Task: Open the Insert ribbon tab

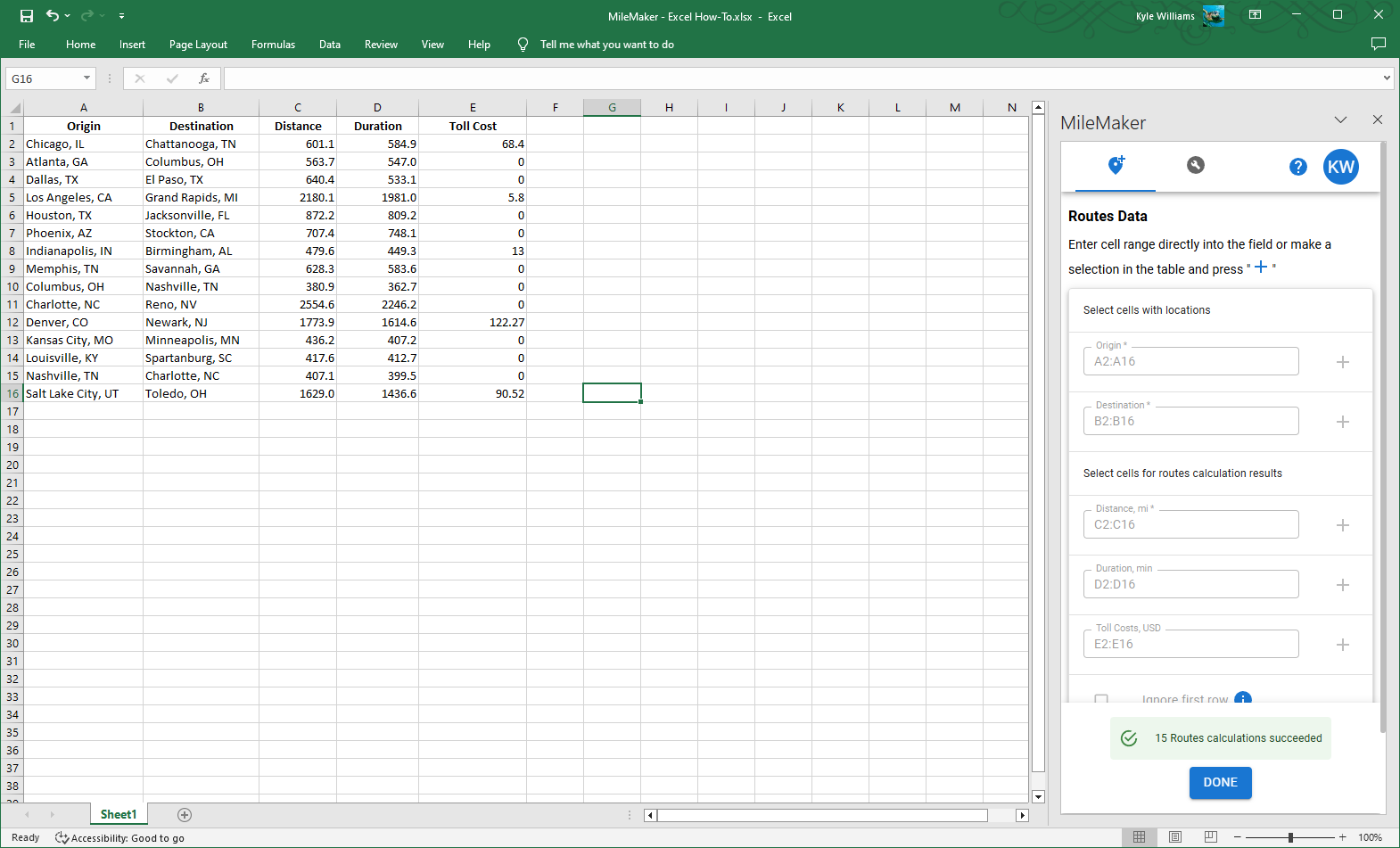Action: pos(132,45)
